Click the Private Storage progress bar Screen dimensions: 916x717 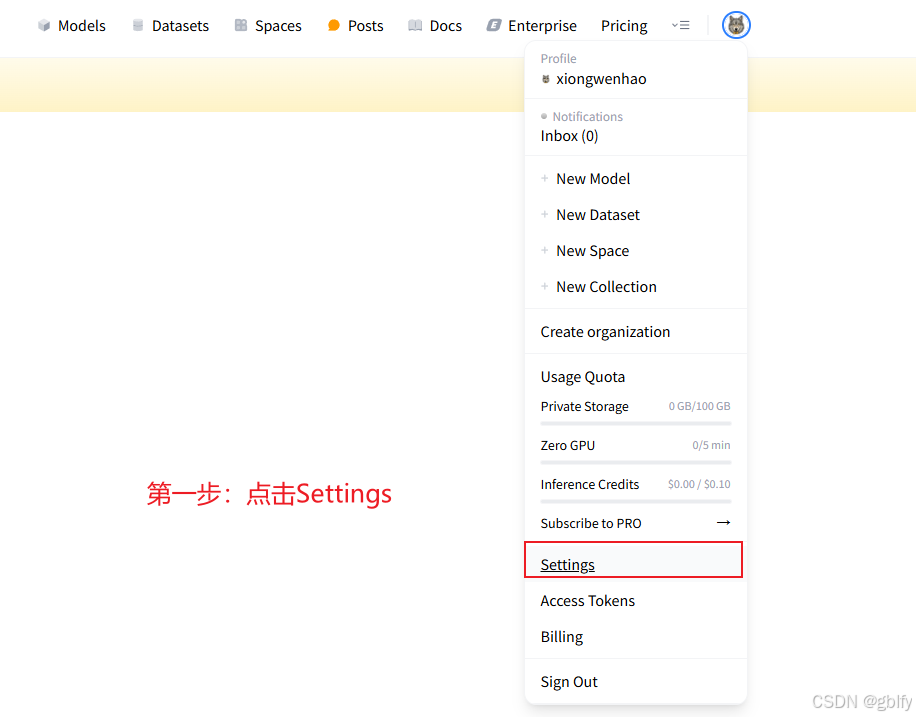click(636, 423)
